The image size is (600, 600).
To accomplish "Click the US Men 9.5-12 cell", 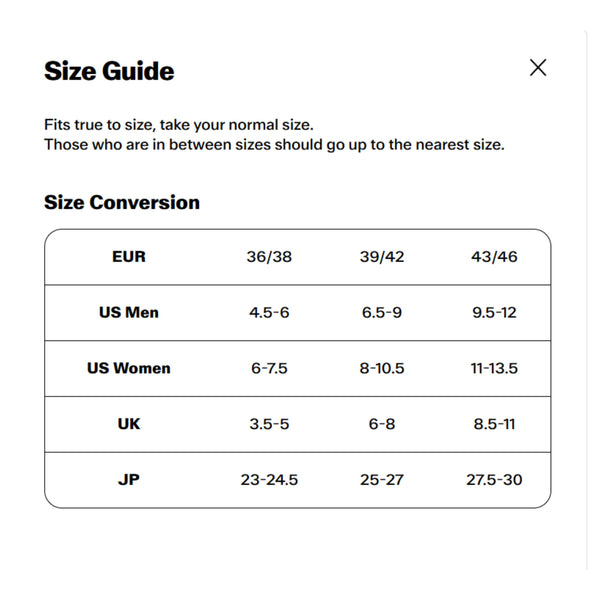I will click(494, 313).
